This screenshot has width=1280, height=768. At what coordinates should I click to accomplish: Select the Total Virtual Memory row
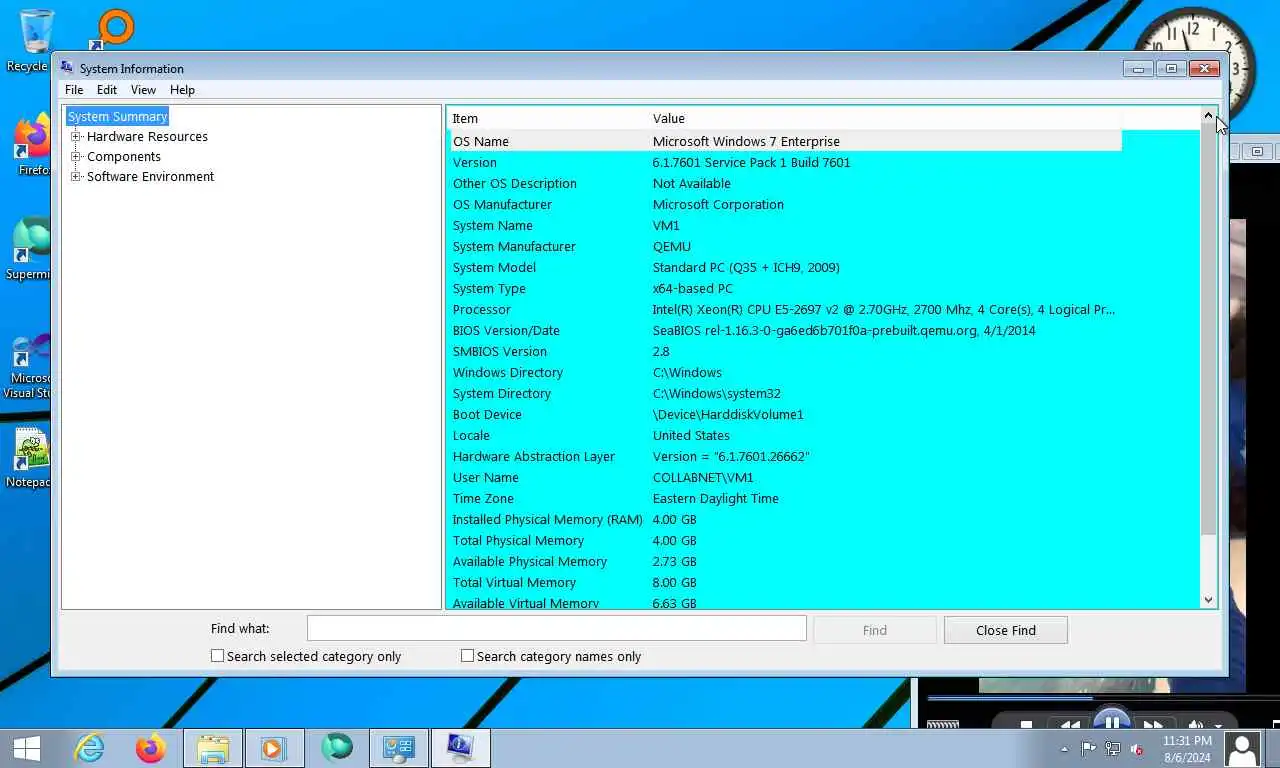tap(785, 582)
